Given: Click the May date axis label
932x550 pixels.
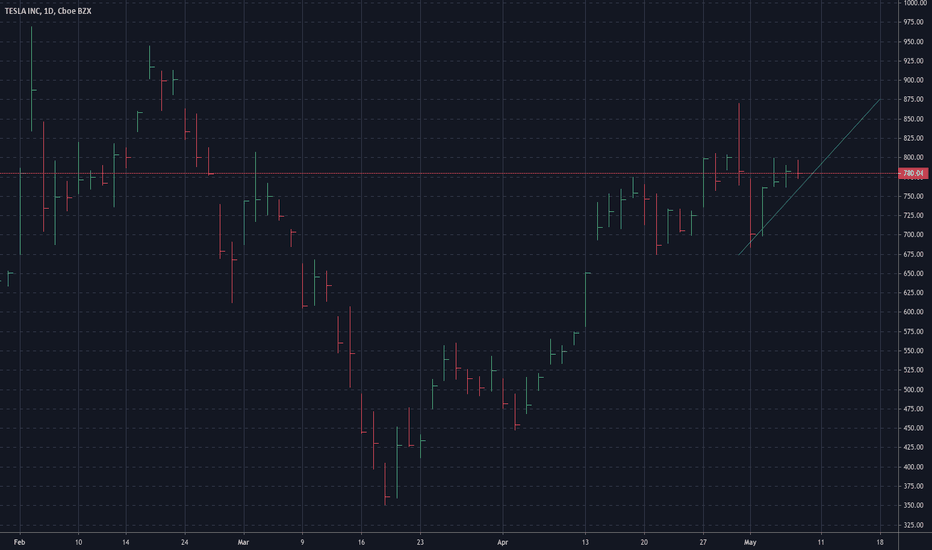Looking at the screenshot, I should coord(750,542).
